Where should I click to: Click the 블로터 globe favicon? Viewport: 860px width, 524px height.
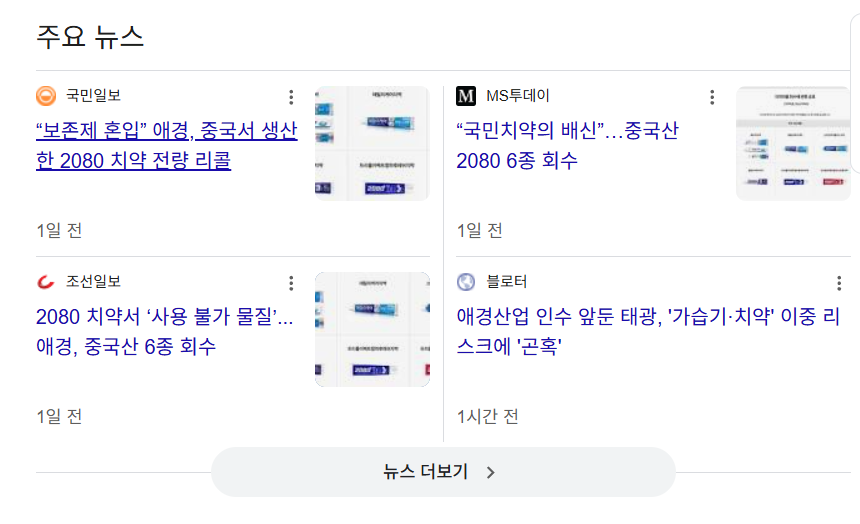pos(466,282)
